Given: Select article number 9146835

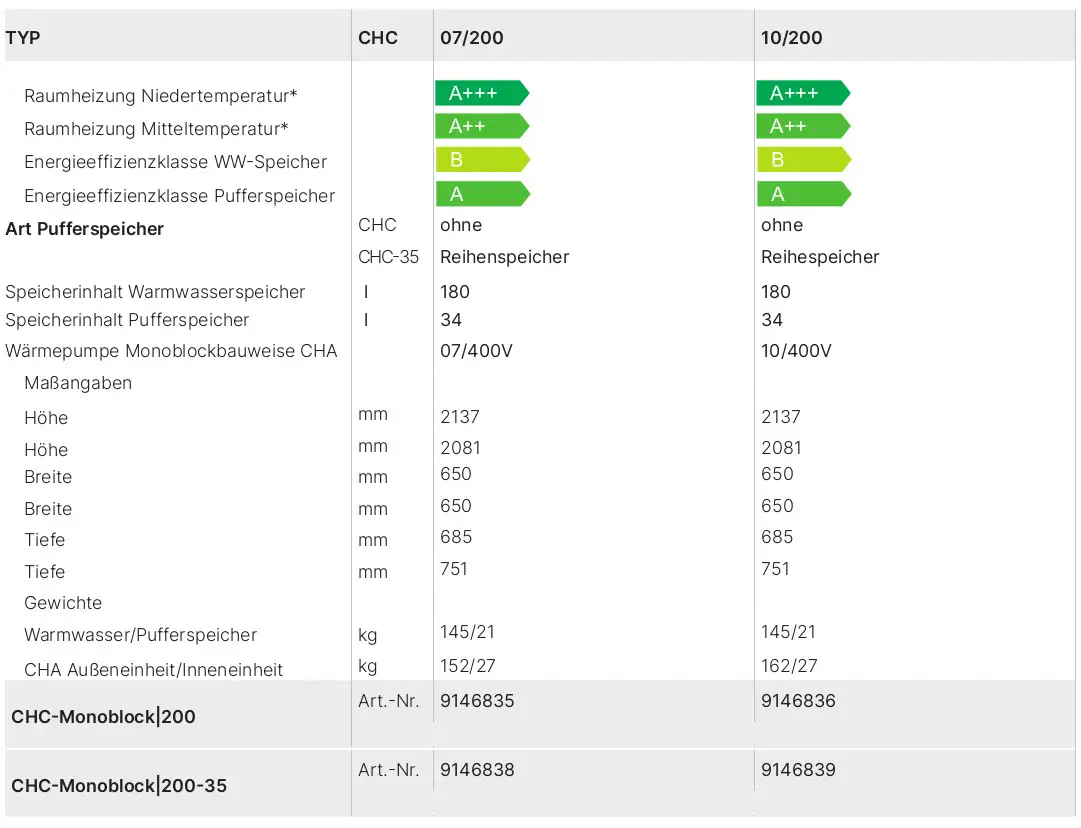Looking at the screenshot, I should (477, 700).
